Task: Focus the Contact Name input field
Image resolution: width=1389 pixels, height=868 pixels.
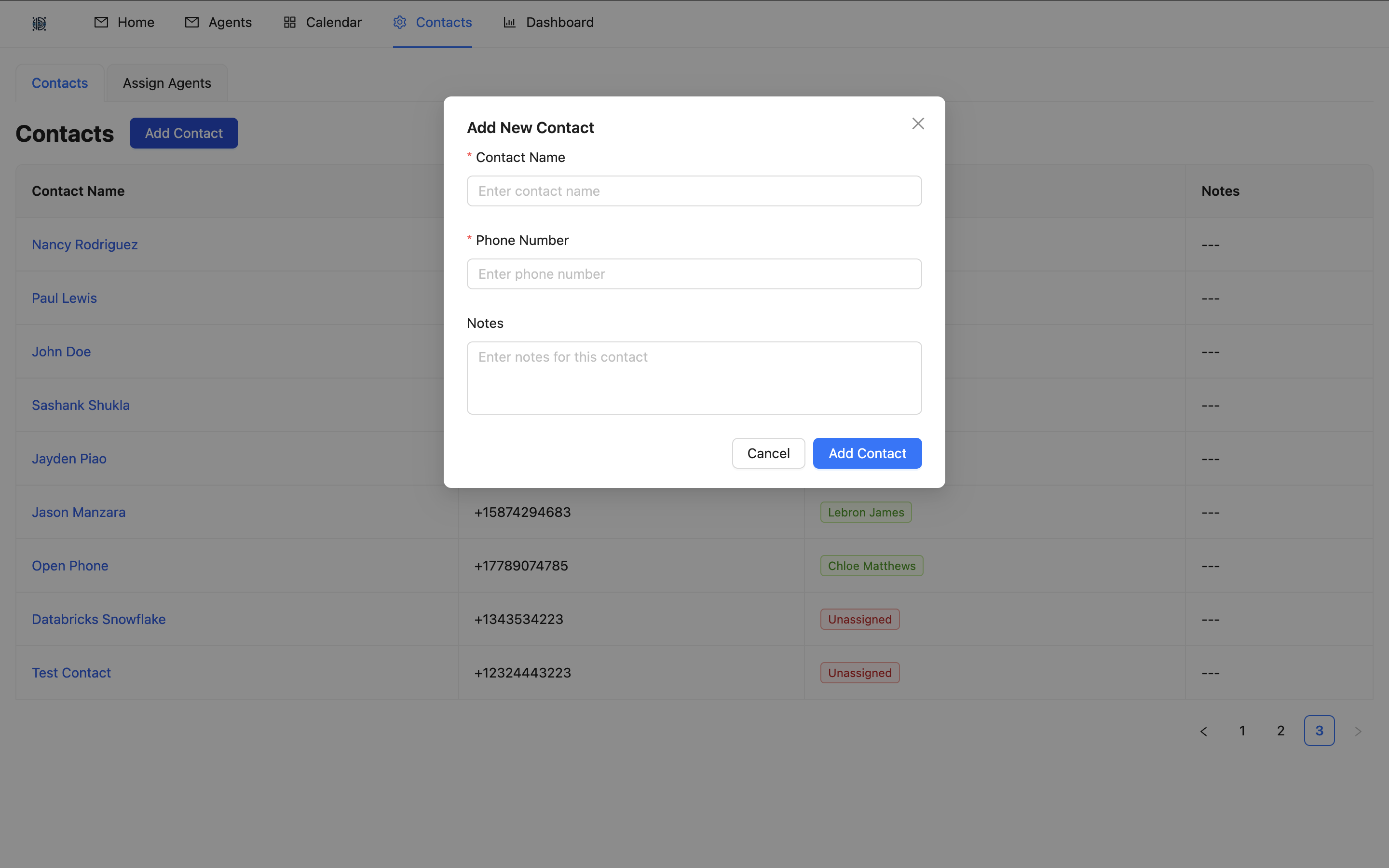Action: tap(694, 191)
